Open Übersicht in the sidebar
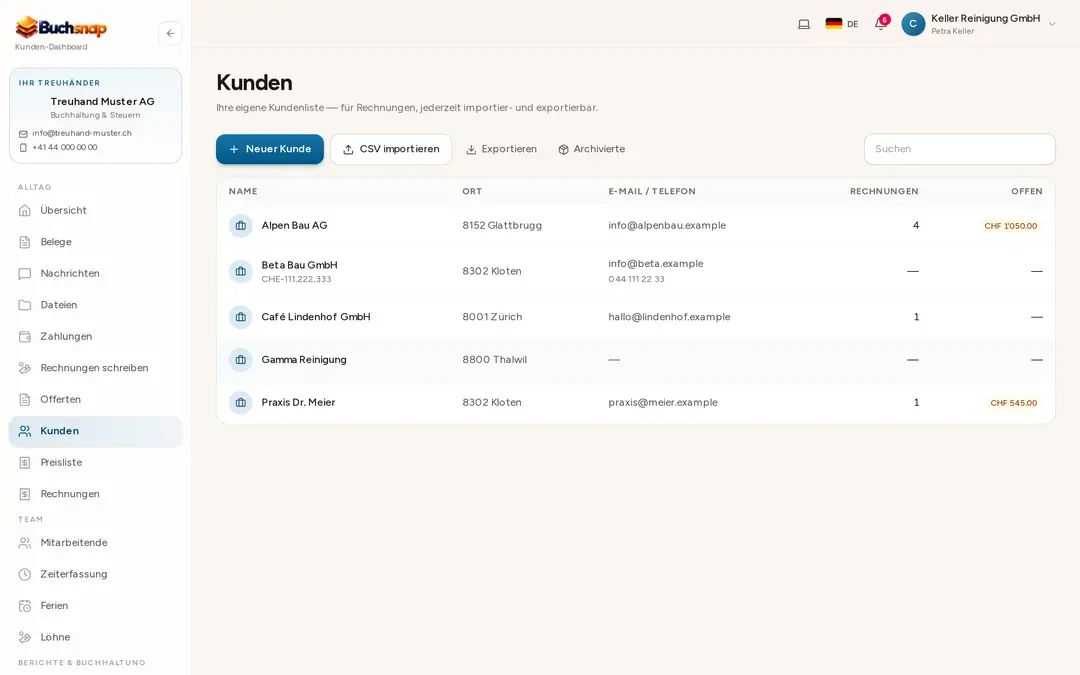 pyautogui.click(x=96, y=210)
